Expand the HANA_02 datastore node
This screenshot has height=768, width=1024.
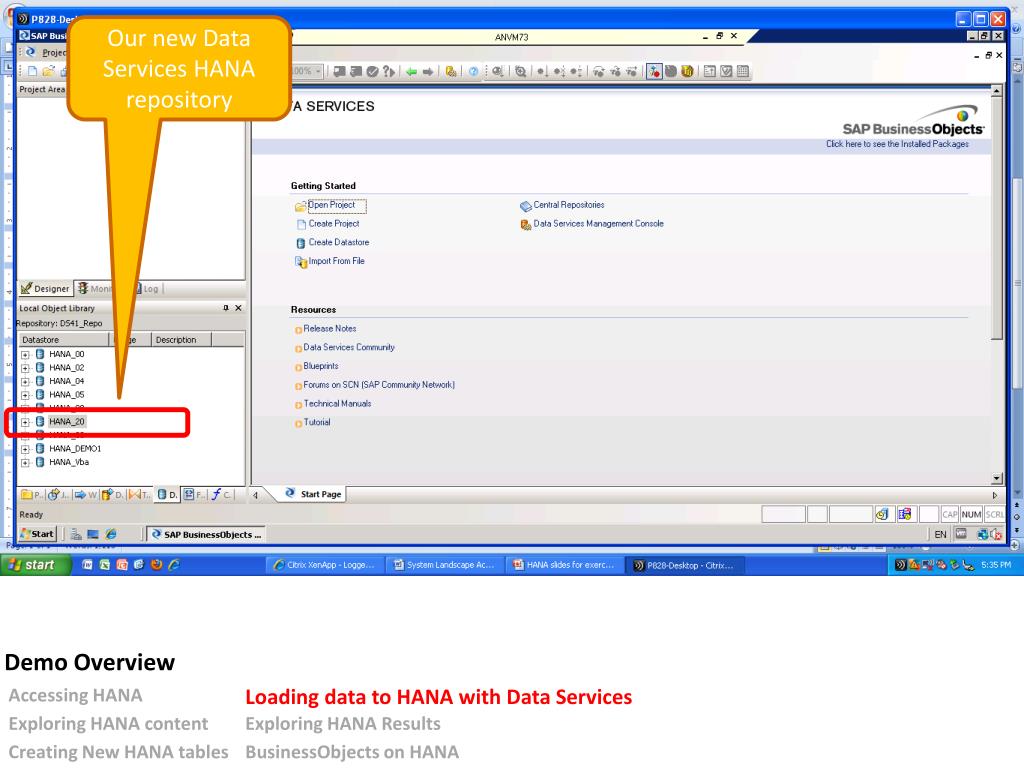[25, 368]
